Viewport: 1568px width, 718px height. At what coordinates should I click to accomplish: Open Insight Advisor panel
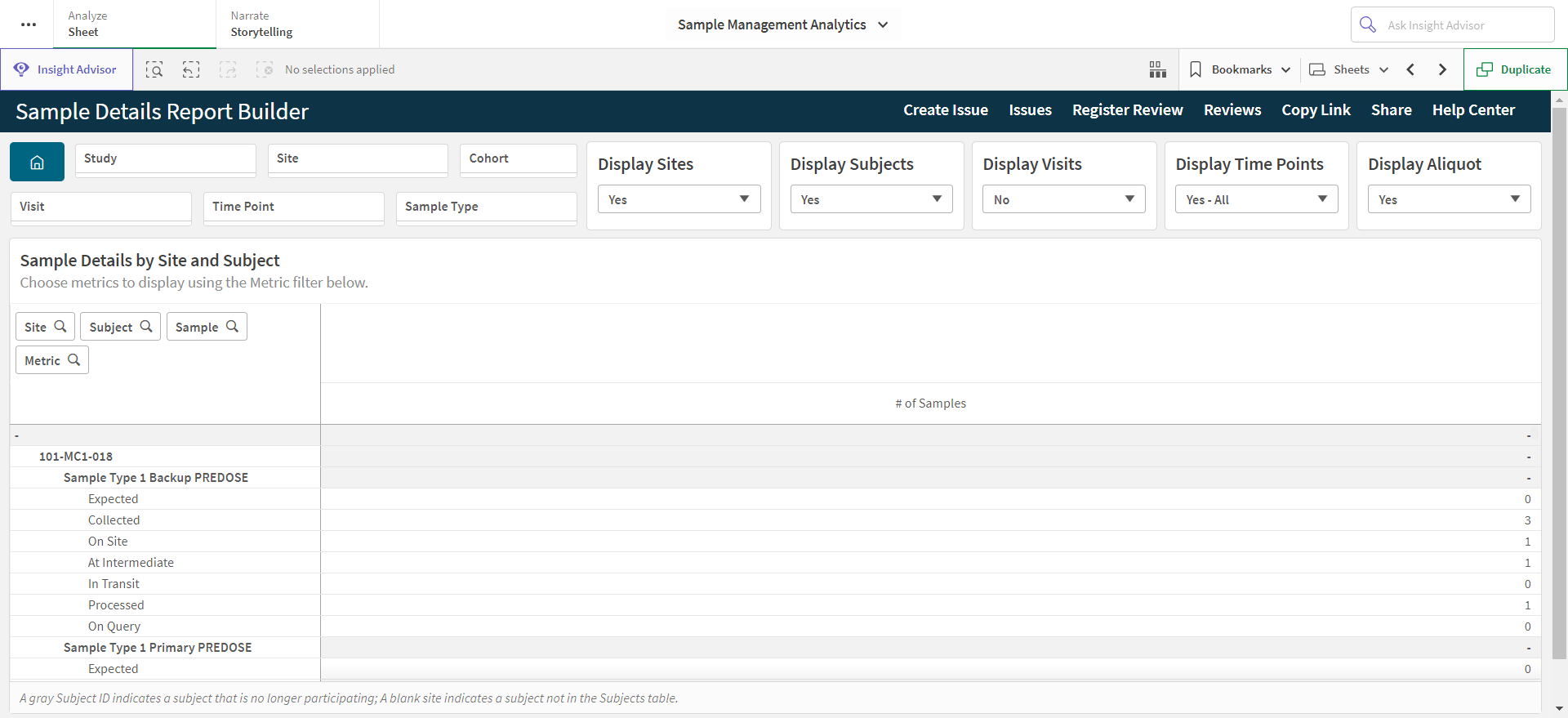[x=66, y=69]
